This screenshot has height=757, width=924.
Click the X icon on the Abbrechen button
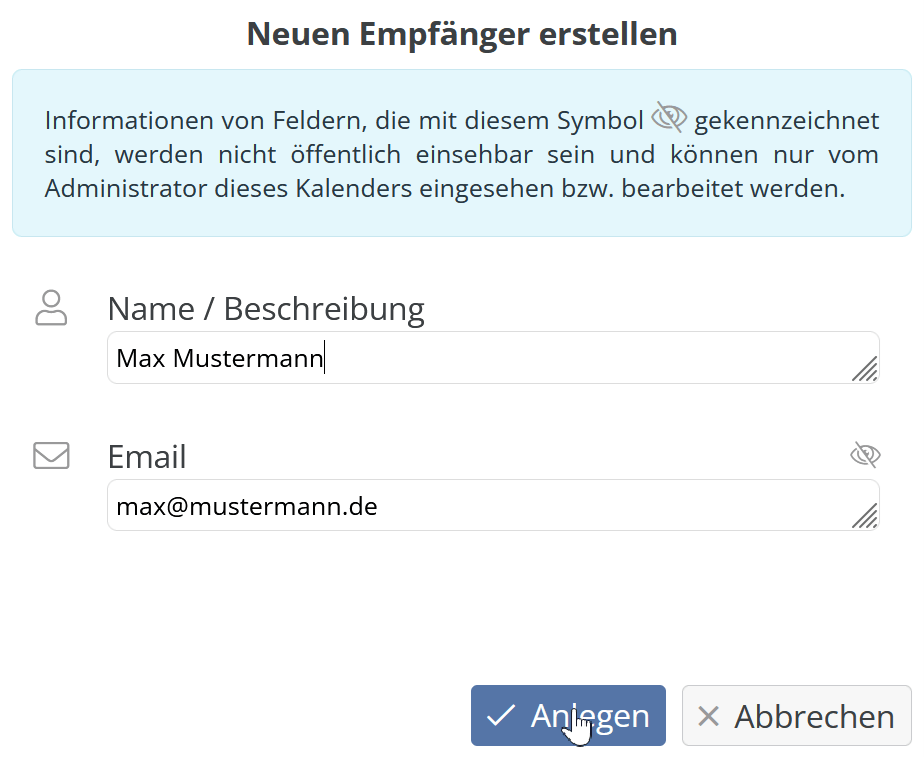coord(708,716)
